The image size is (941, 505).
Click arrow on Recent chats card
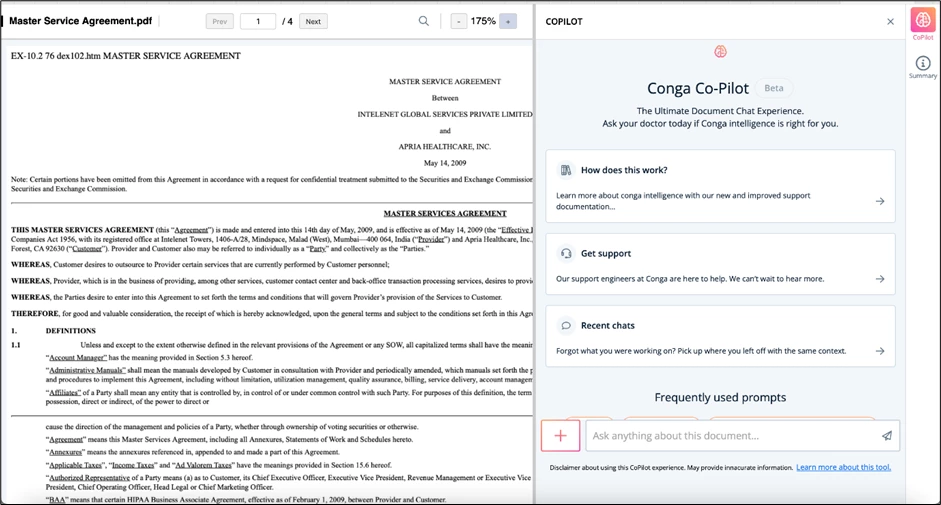tap(880, 351)
